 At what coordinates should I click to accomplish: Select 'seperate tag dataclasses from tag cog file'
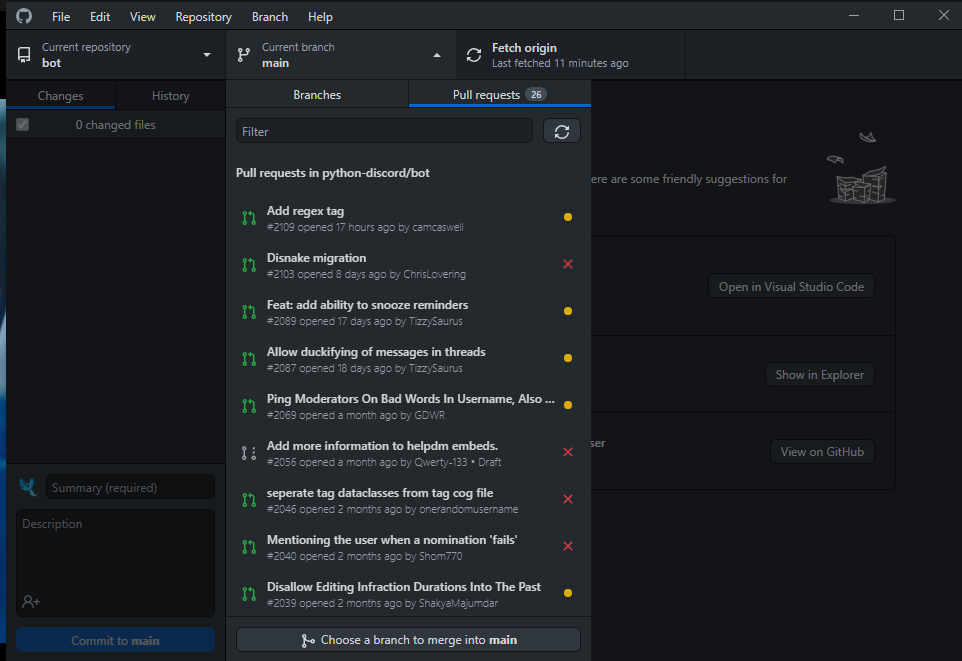[409, 500]
